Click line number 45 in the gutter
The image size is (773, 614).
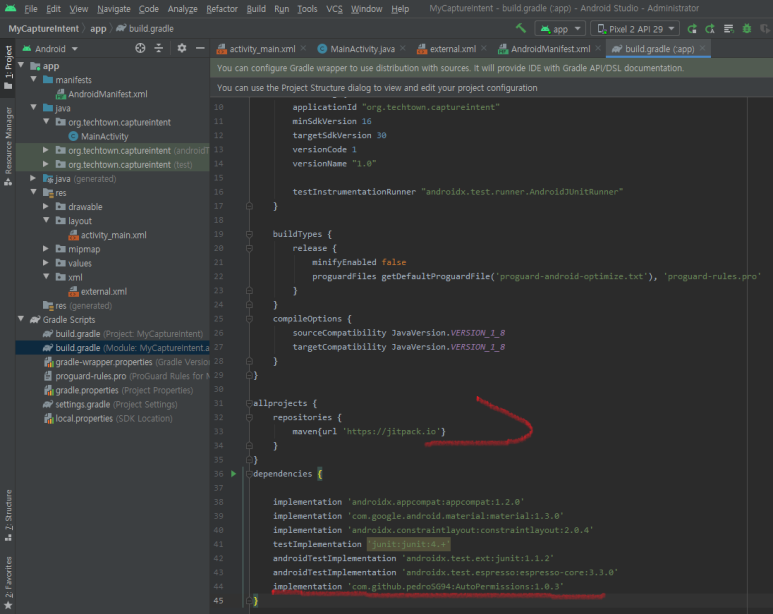pos(218,601)
